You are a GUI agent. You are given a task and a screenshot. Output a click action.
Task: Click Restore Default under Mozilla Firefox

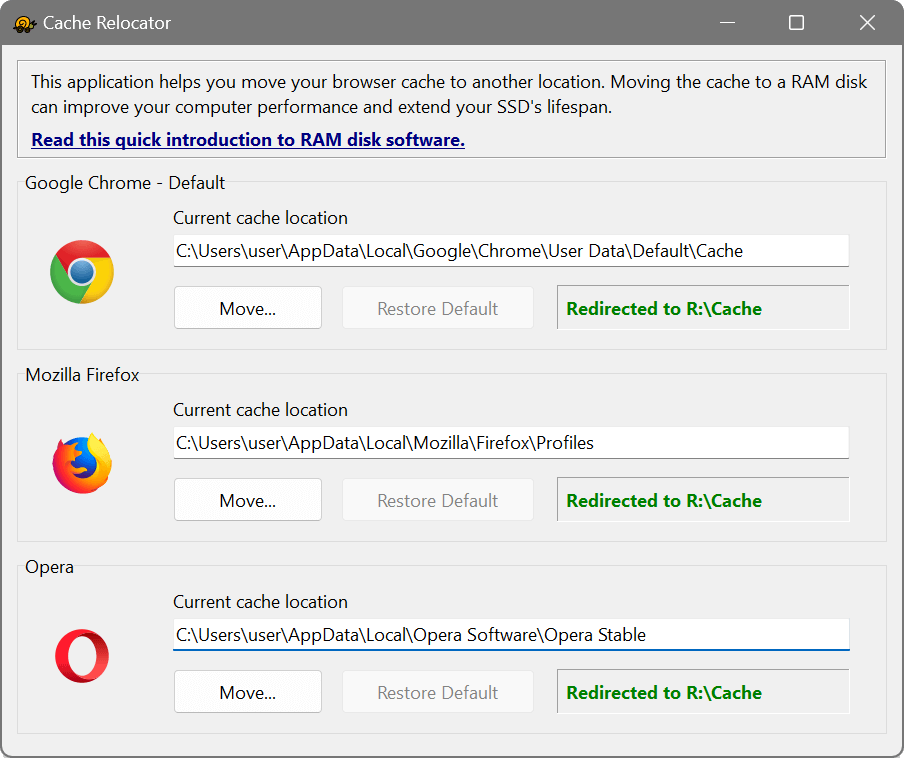[438, 500]
